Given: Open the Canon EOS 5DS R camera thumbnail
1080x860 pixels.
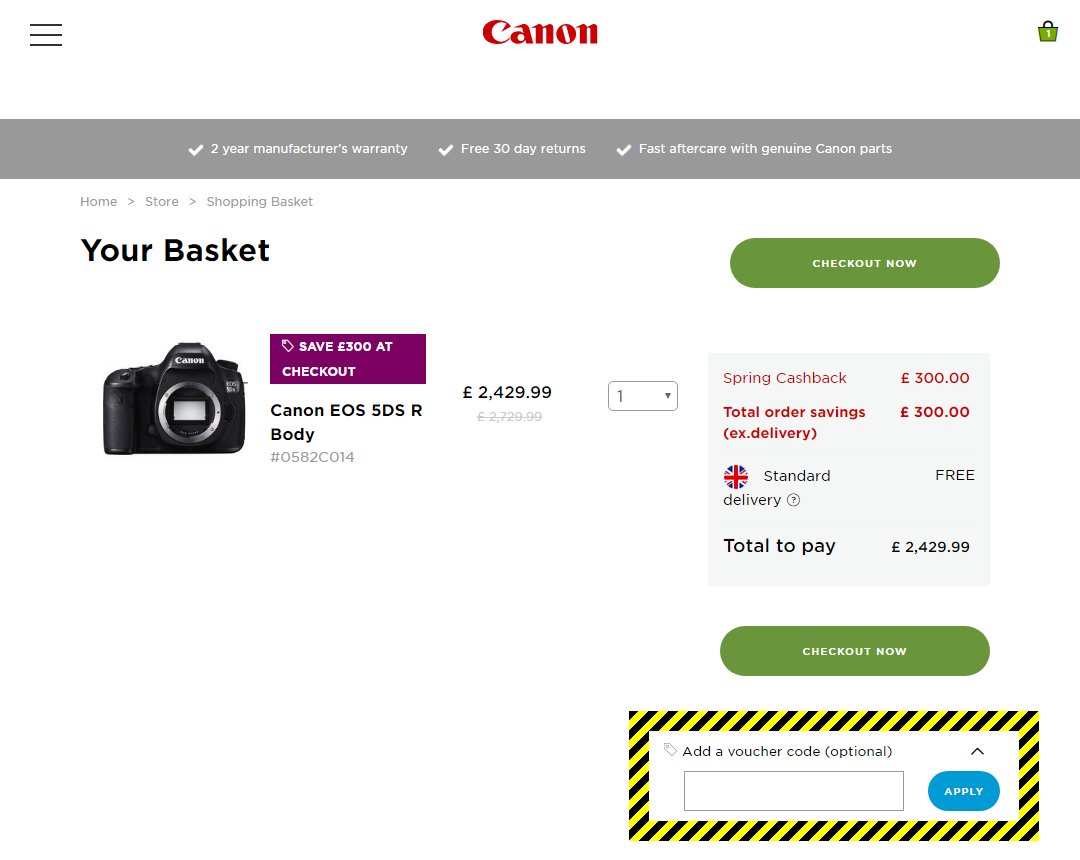Looking at the screenshot, I should 174,398.
